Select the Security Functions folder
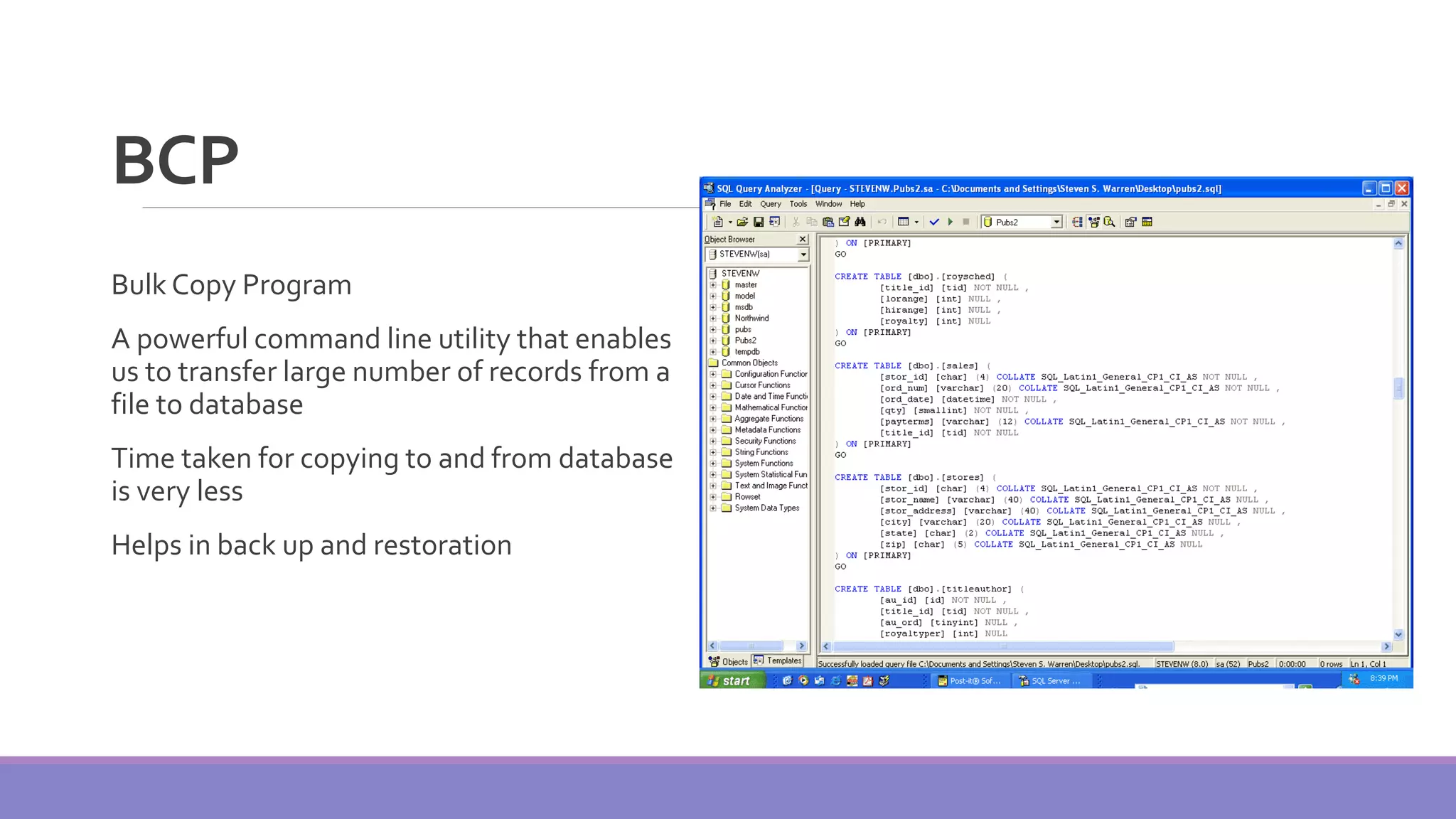Viewport: 1456px width, 819px height. (765, 441)
